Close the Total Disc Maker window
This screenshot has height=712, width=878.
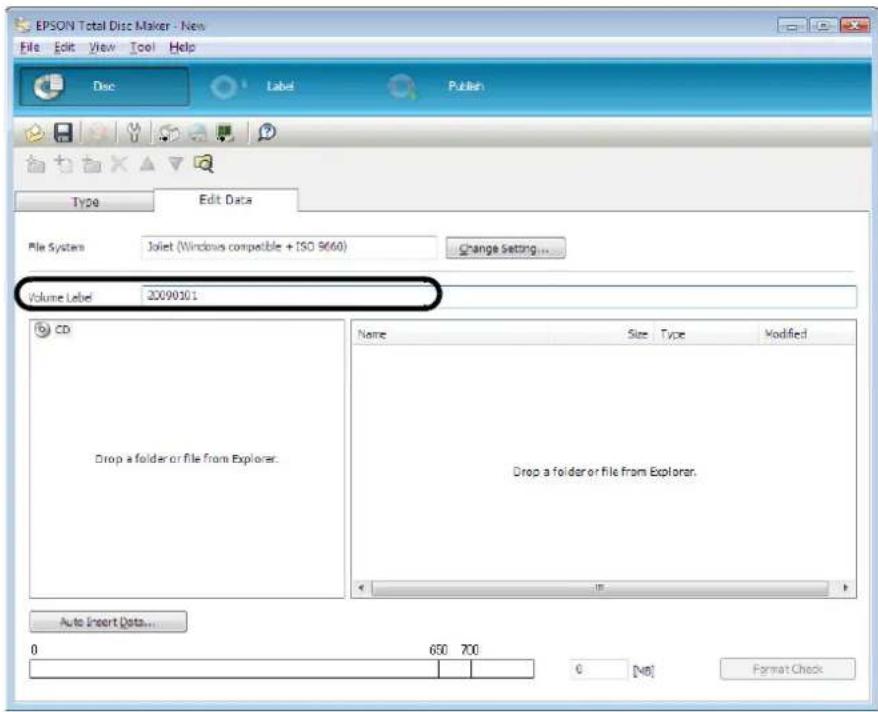click(x=855, y=26)
